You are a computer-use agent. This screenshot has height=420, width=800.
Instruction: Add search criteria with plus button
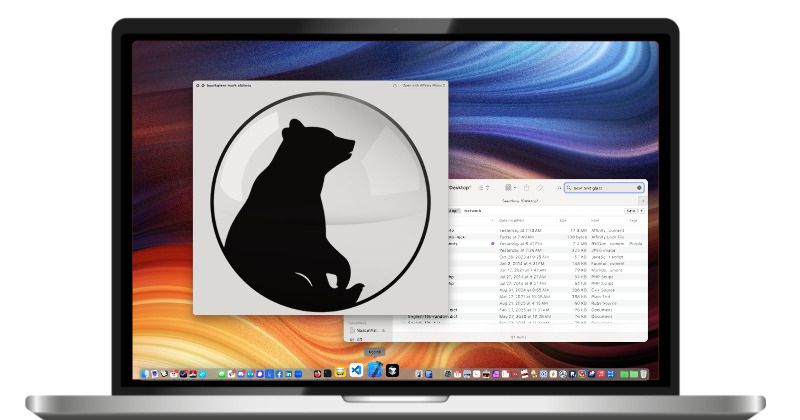click(x=642, y=211)
